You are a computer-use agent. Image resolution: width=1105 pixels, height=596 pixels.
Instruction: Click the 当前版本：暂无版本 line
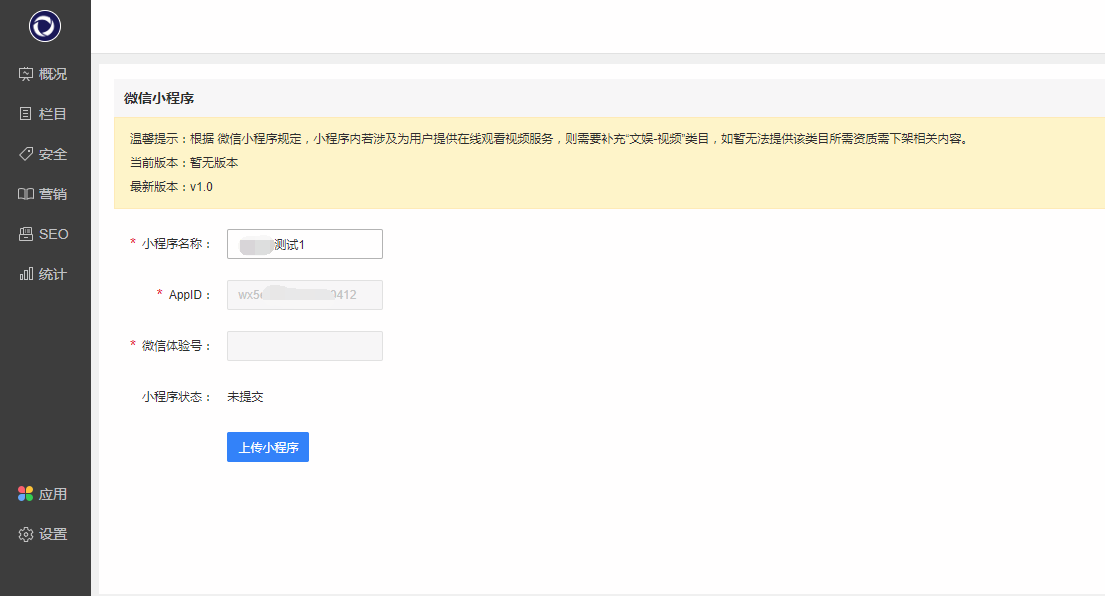(x=184, y=163)
